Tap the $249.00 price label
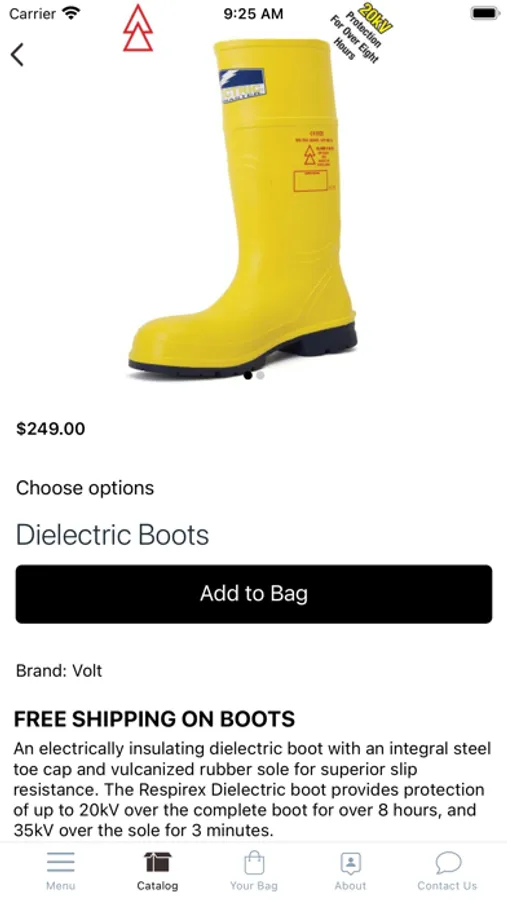The width and height of the screenshot is (507, 900). point(51,429)
